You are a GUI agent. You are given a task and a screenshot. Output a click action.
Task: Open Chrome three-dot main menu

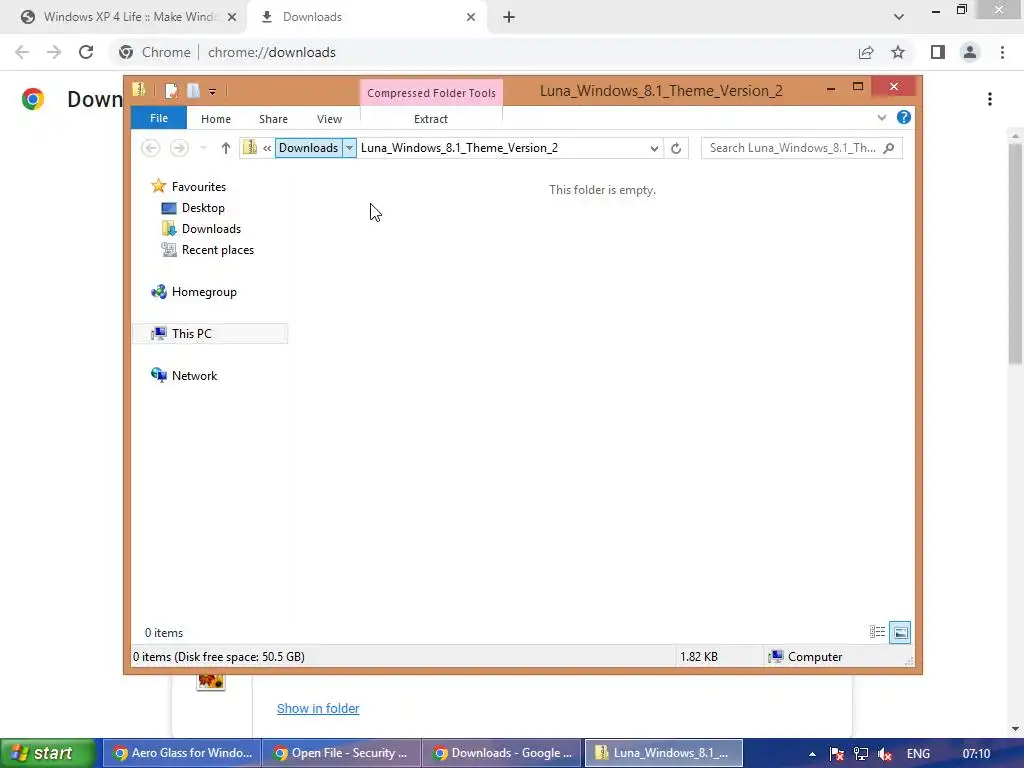pyautogui.click(x=1002, y=52)
